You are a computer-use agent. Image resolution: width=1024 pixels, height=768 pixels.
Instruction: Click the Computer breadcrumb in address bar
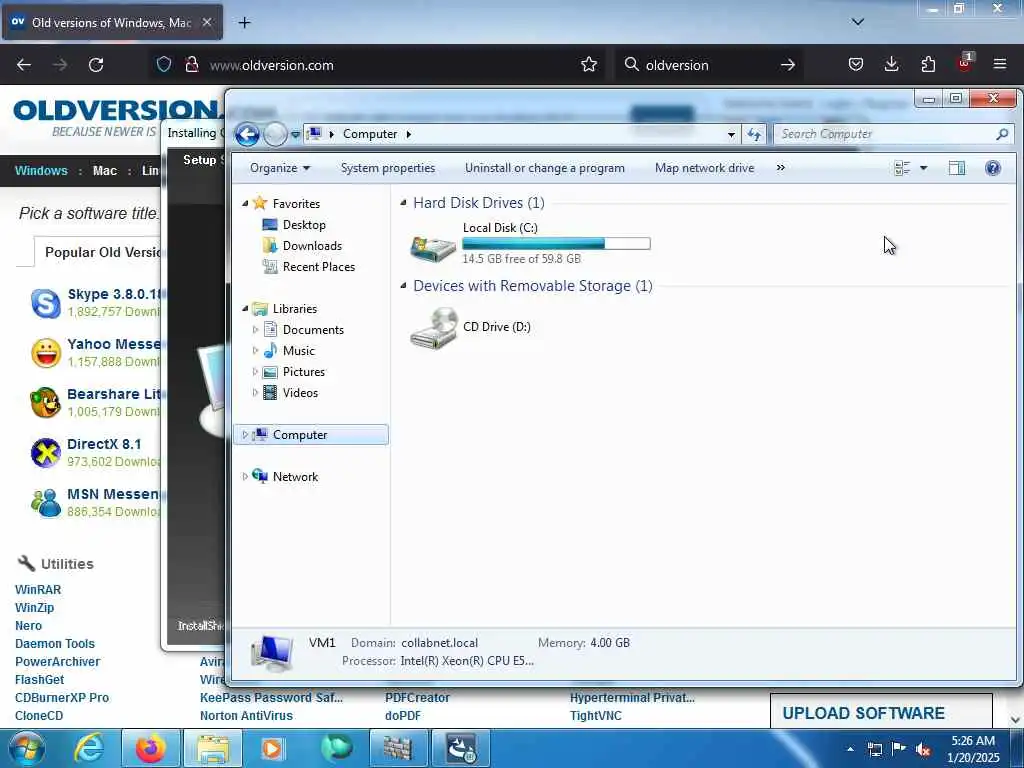370,134
